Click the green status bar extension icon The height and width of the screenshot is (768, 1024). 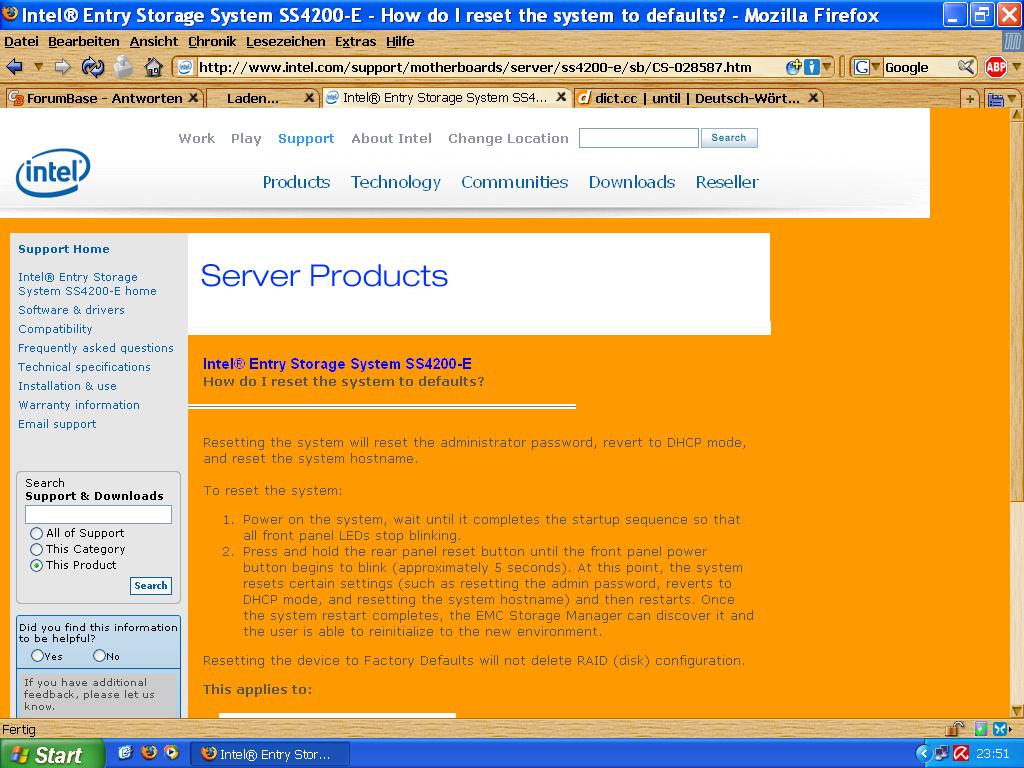(x=980, y=729)
